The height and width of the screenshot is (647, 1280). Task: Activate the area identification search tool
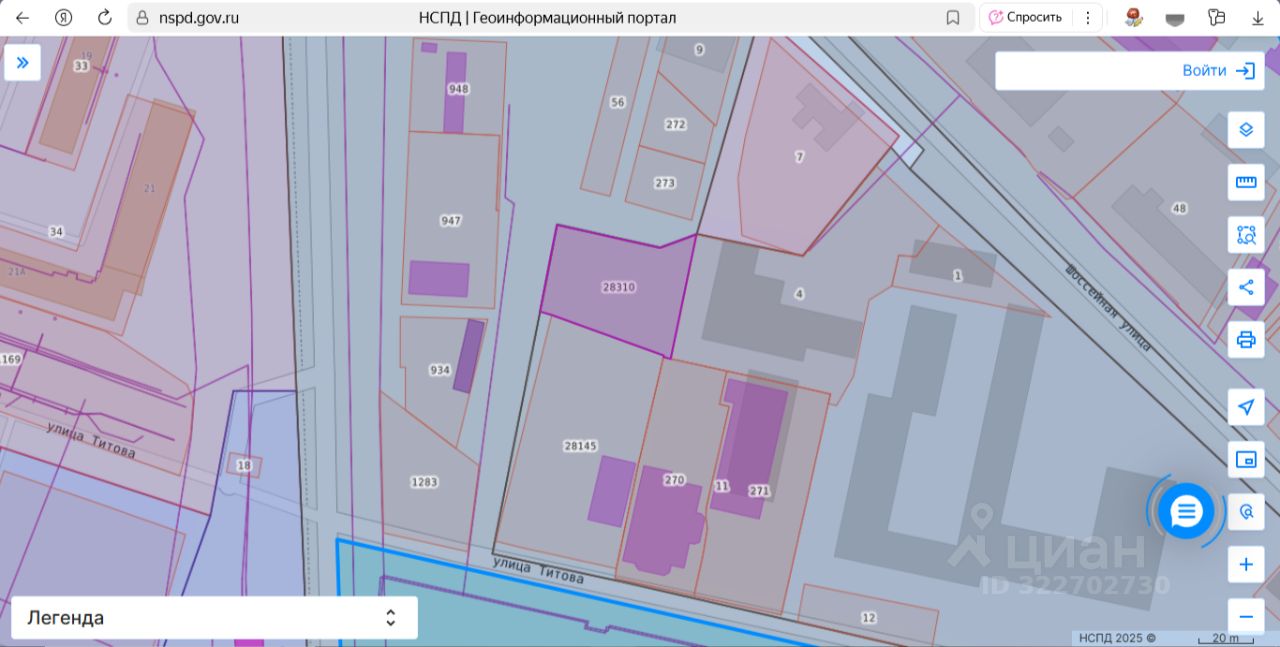(x=1246, y=235)
